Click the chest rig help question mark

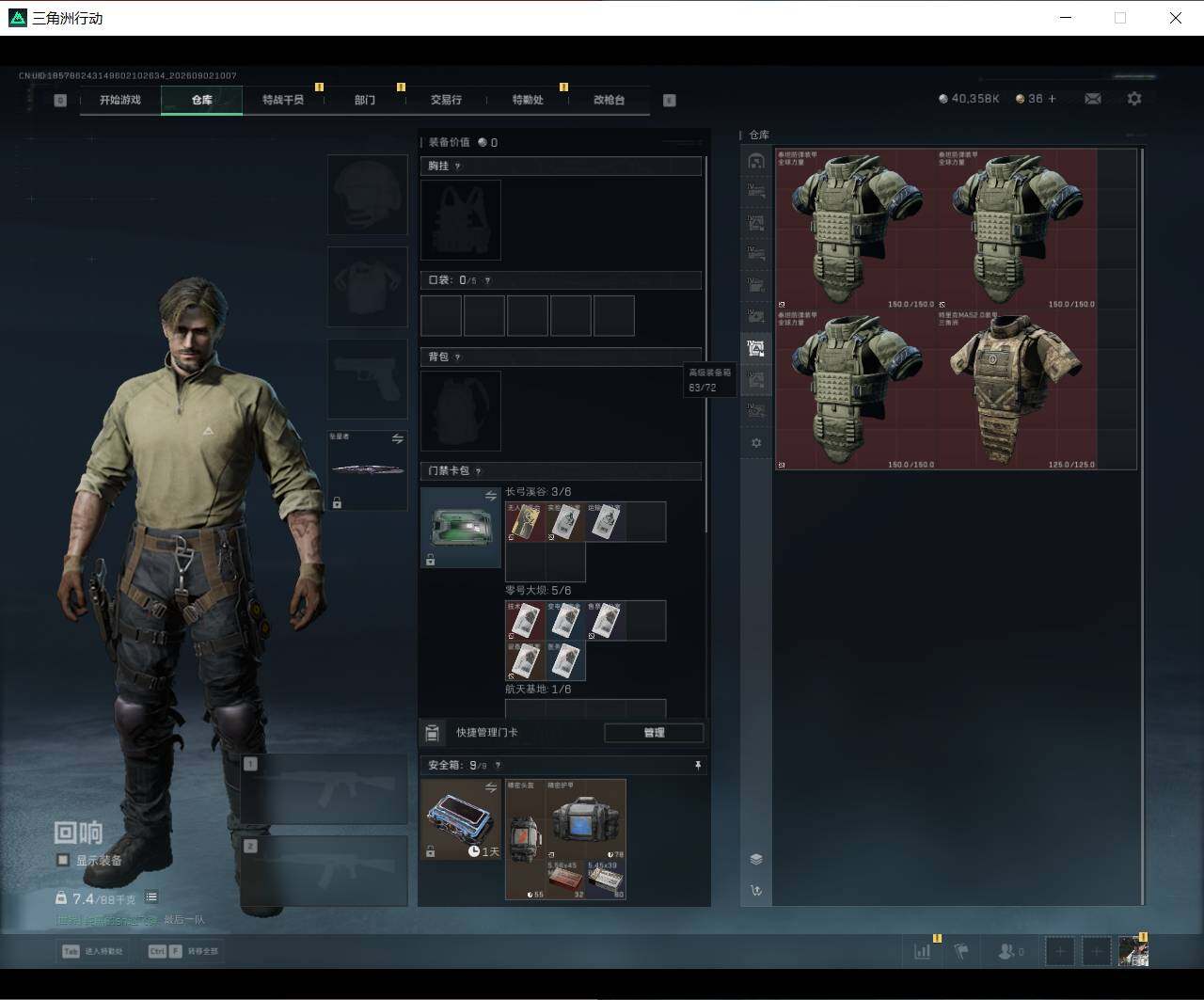click(458, 167)
